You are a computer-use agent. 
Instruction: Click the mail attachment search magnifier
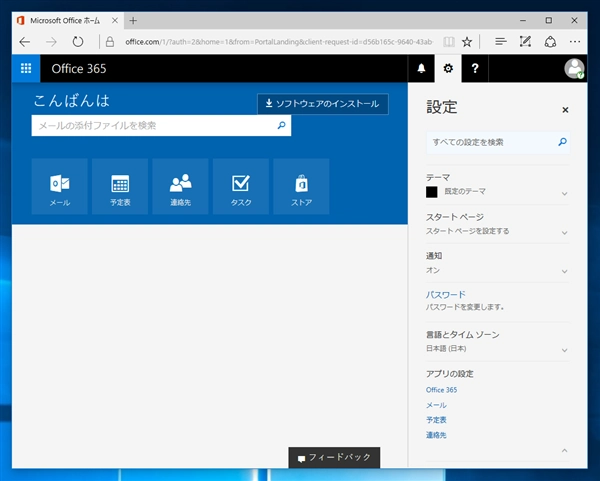point(281,125)
